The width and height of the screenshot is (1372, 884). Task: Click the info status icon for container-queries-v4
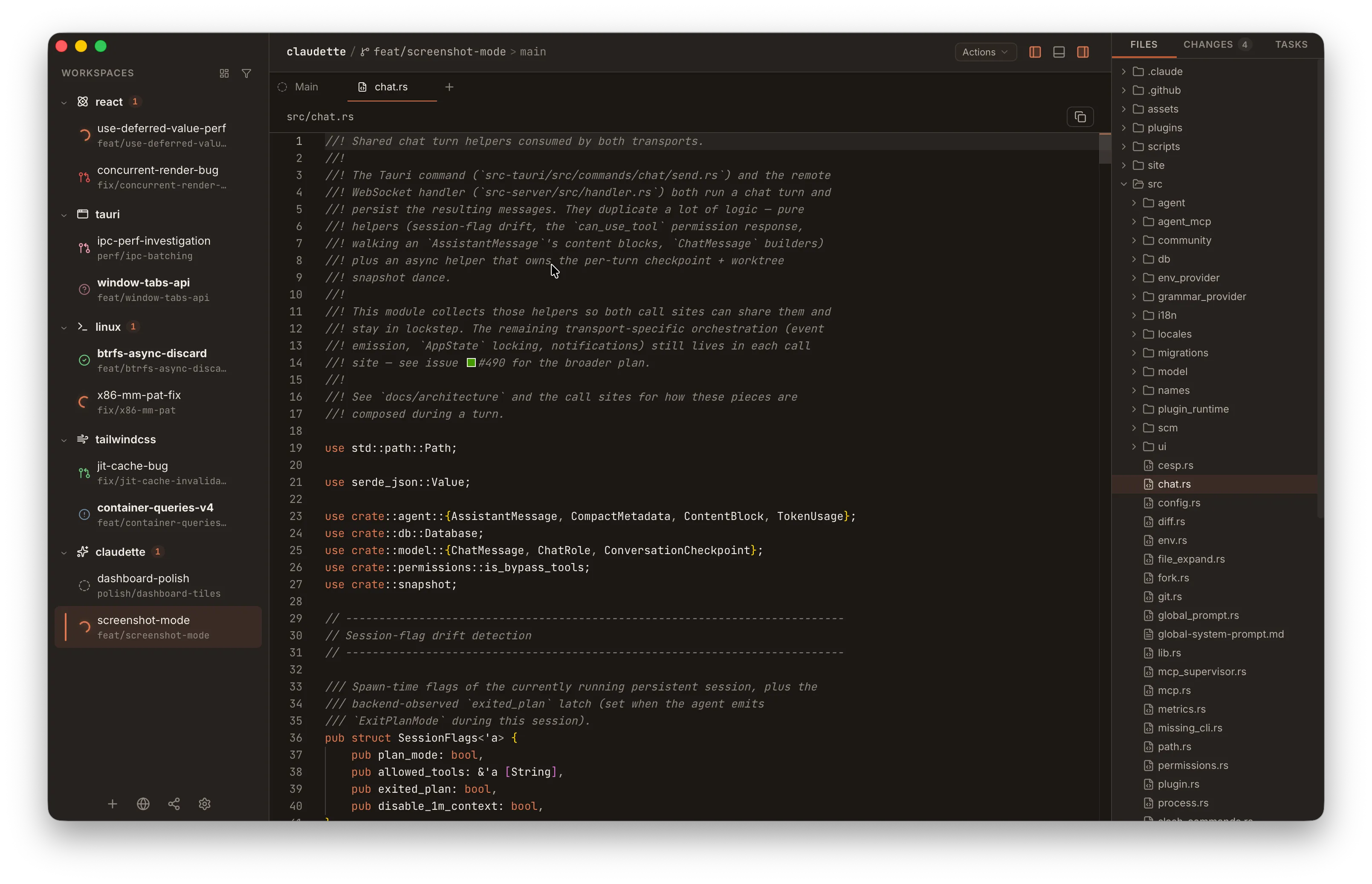click(84, 515)
